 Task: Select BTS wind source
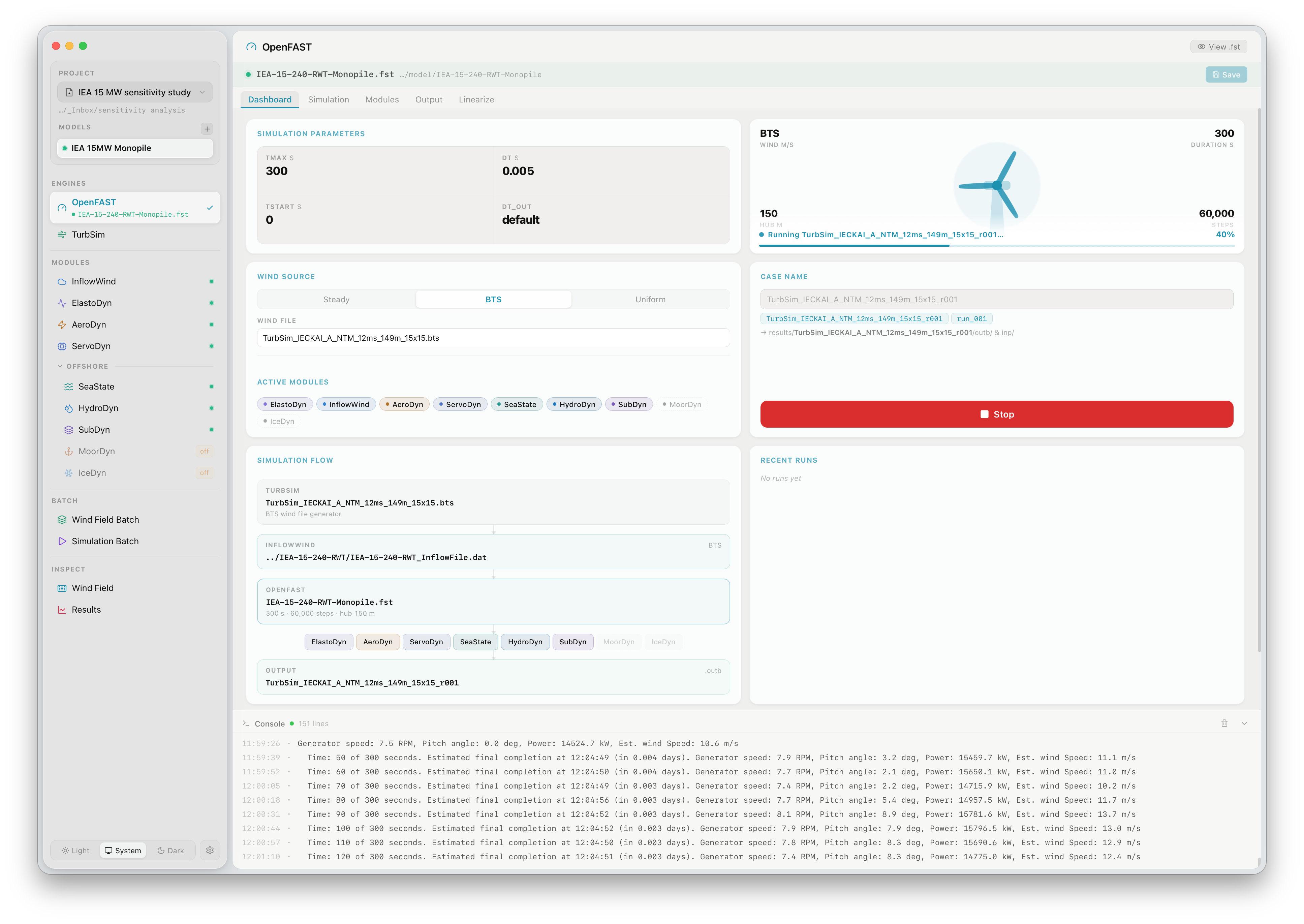pos(493,300)
